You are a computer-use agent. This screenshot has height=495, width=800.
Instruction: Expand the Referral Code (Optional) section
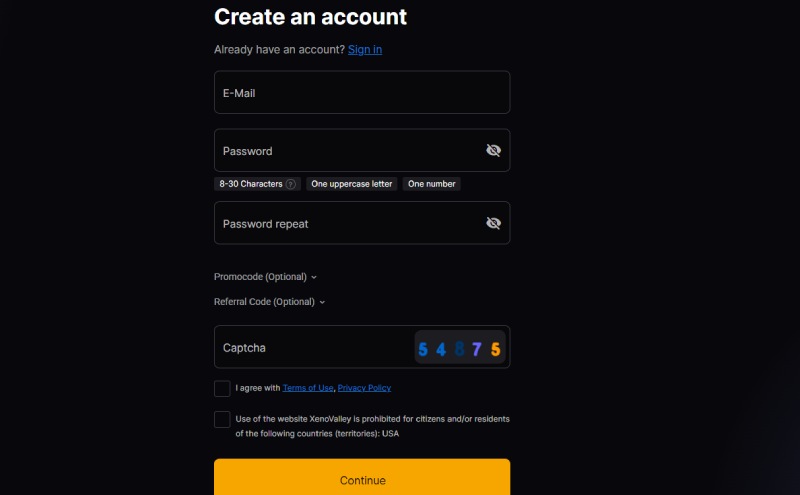269,302
